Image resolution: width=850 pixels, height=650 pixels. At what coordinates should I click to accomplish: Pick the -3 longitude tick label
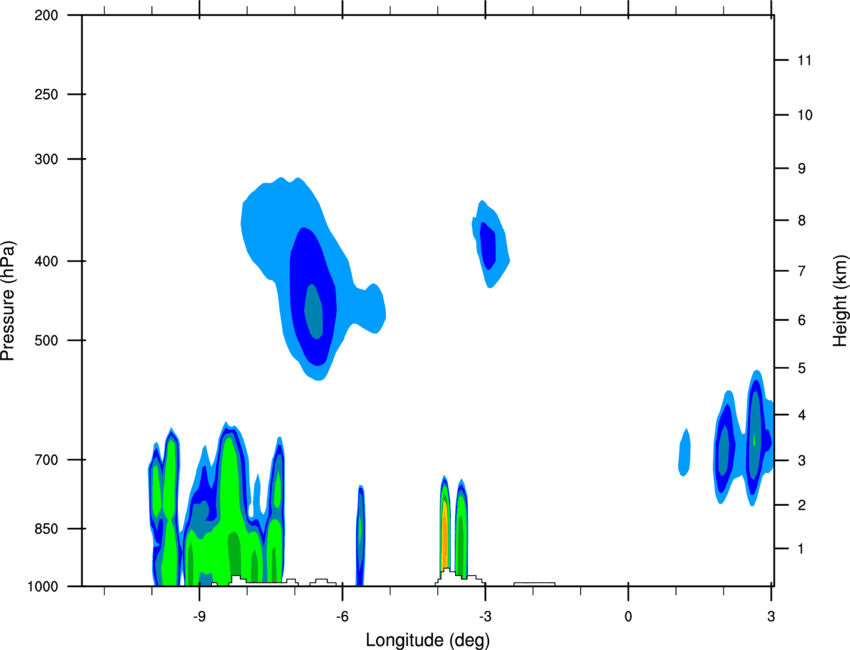point(485,616)
